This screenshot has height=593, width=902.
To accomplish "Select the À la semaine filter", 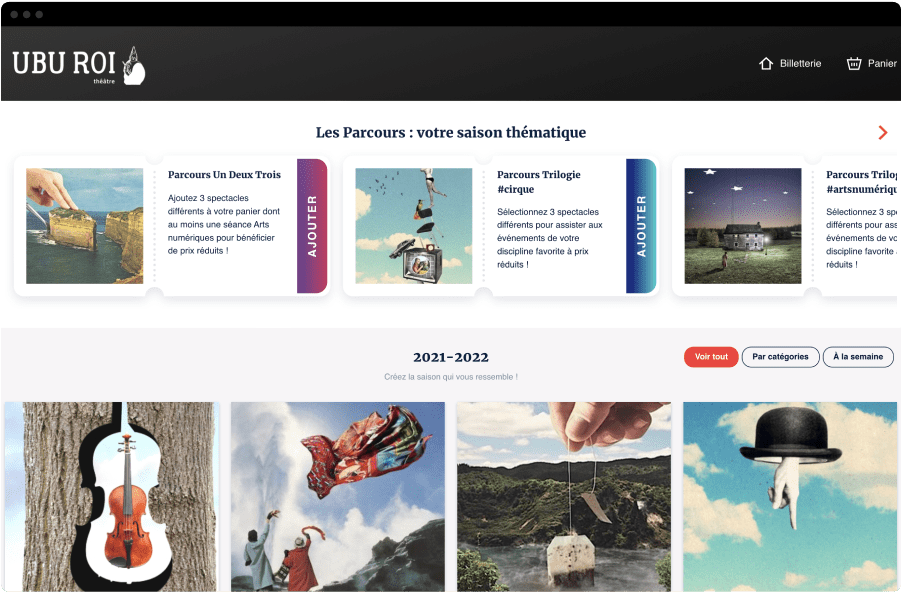I will (858, 357).
